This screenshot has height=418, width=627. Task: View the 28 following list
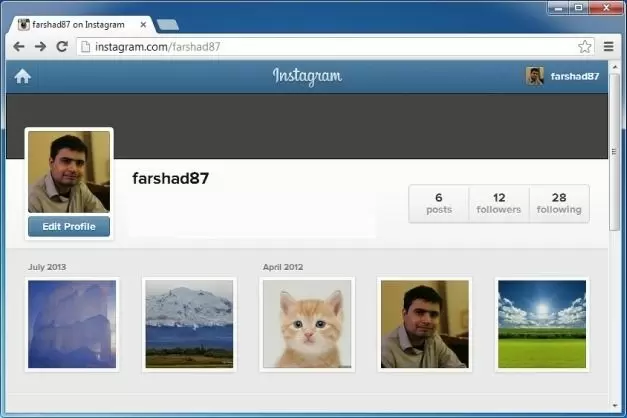(x=558, y=203)
